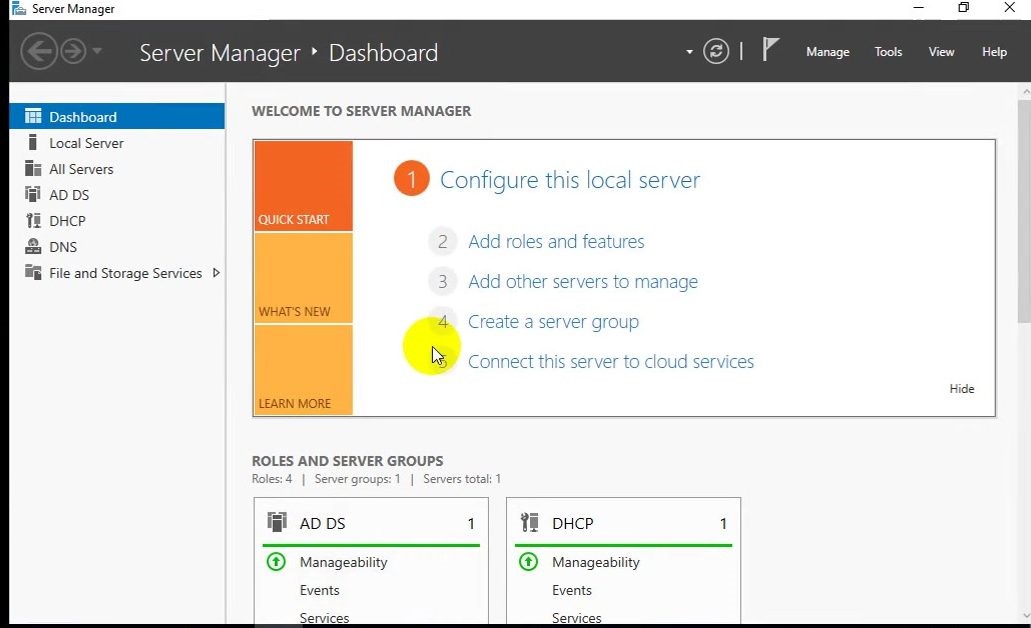Open the AD DS tile title
The height and width of the screenshot is (628, 1031).
coord(322,523)
